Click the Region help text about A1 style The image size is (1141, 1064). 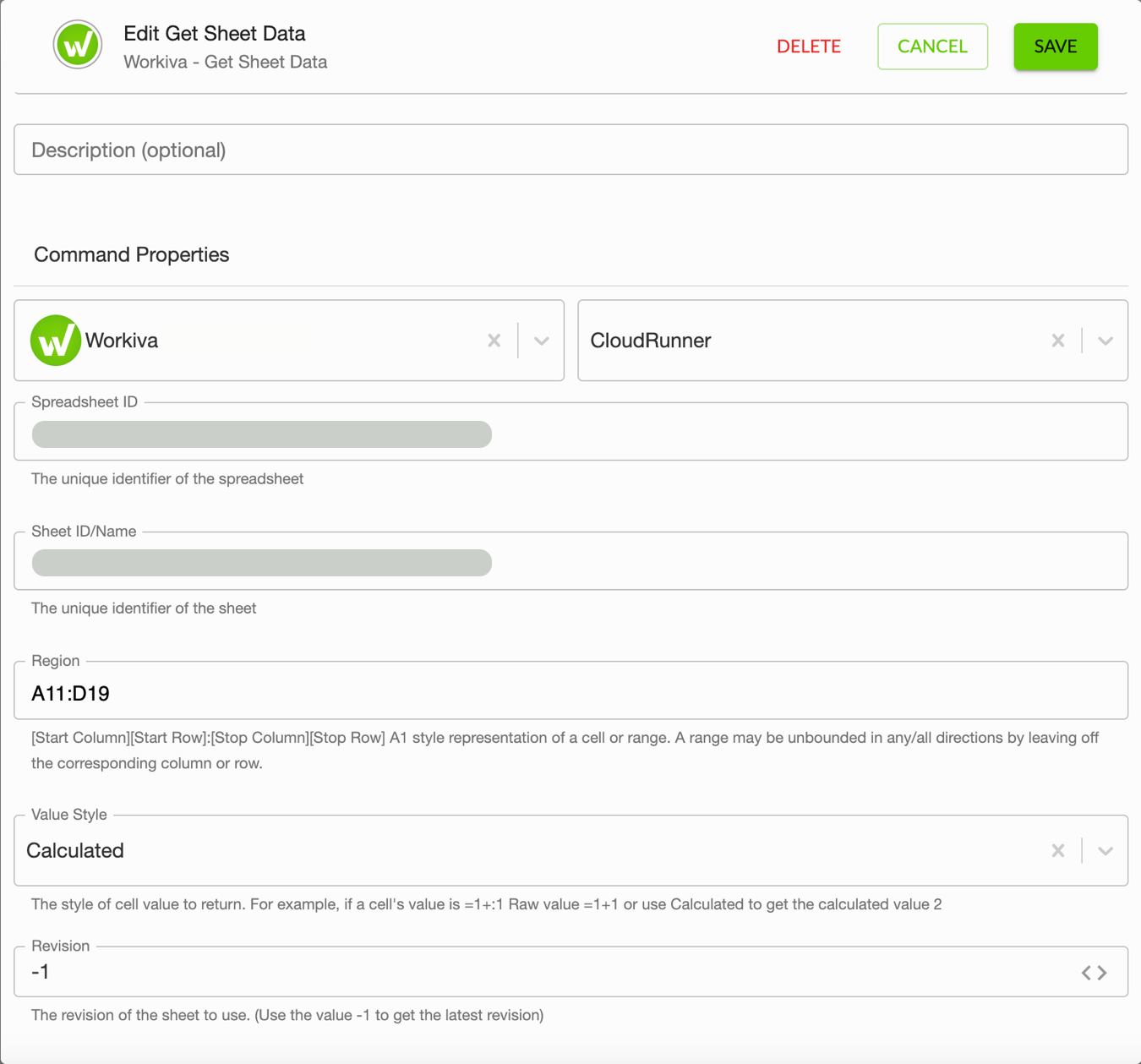click(565, 750)
